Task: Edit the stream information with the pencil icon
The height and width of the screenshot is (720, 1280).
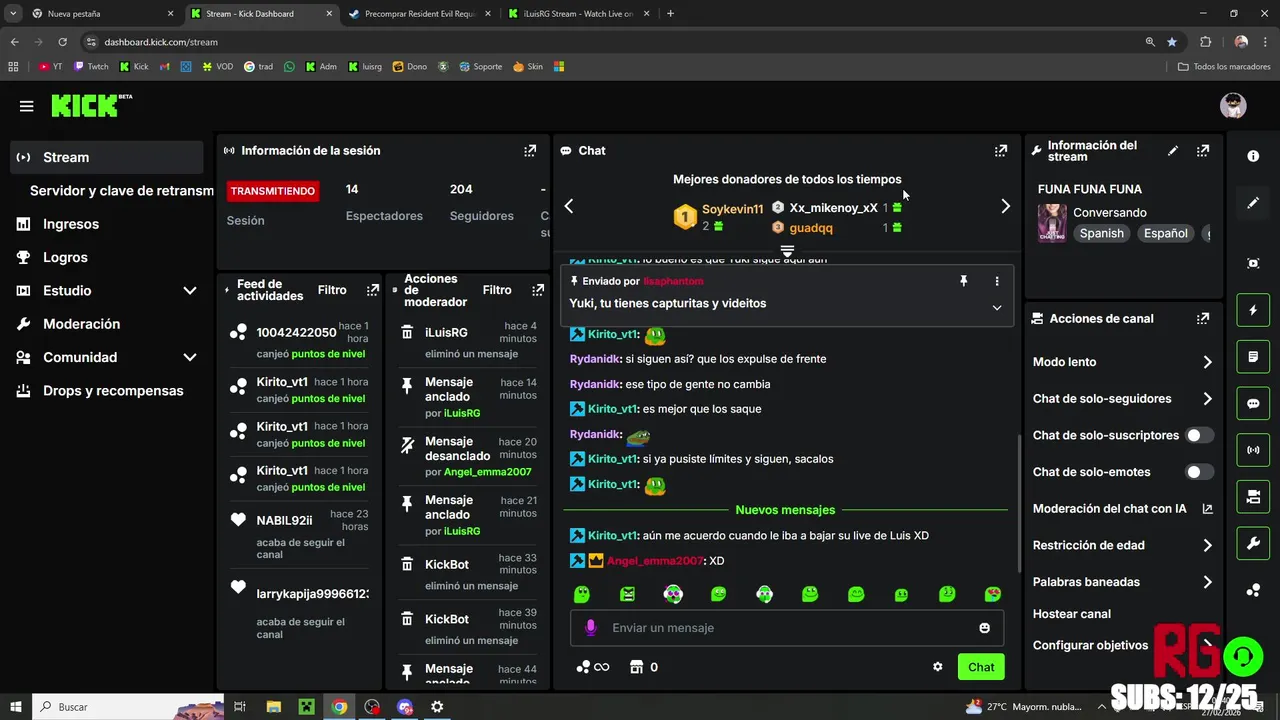Action: (x=1173, y=151)
